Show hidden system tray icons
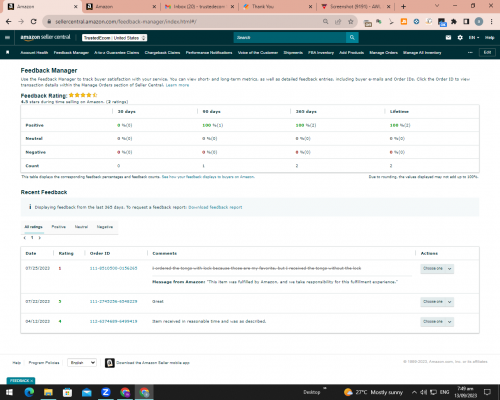 point(414,392)
